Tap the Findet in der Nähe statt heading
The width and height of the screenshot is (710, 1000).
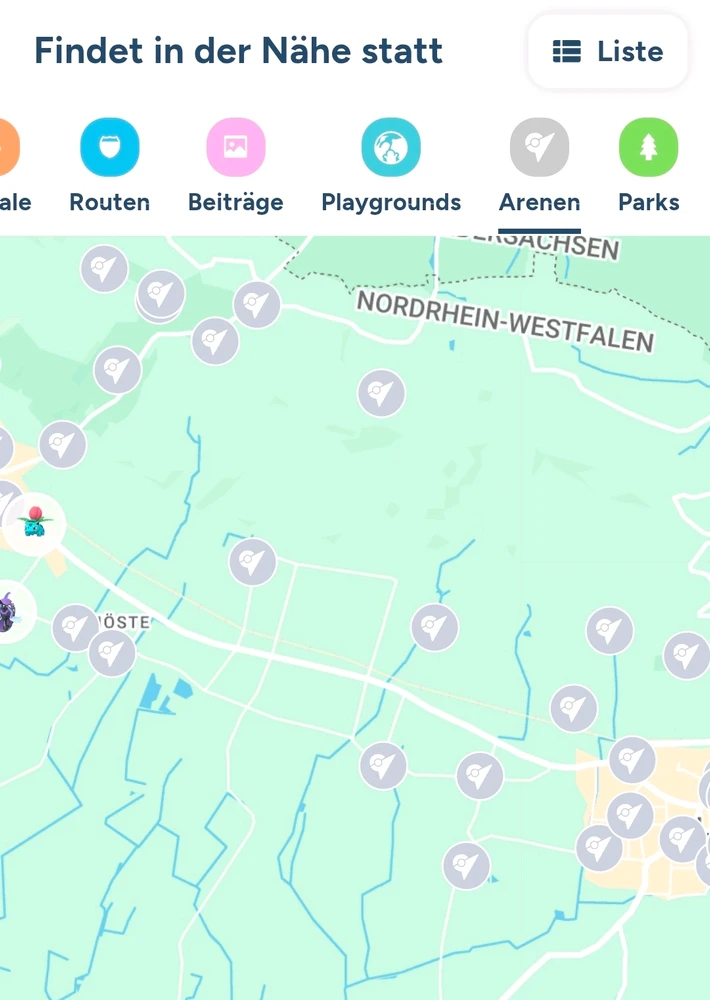(x=239, y=51)
